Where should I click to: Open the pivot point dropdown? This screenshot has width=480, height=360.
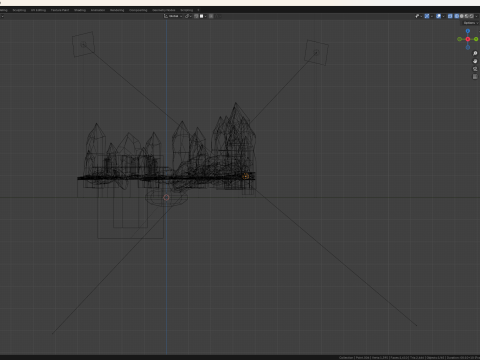click(x=188, y=16)
